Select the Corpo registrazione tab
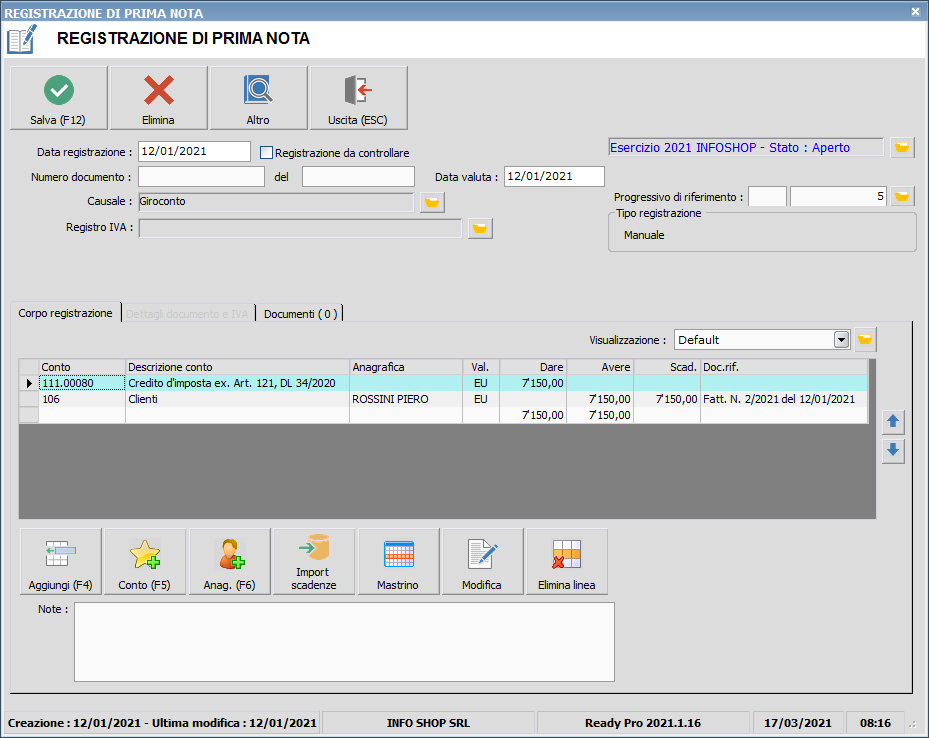Screen dimensions: 929x738 point(66,314)
